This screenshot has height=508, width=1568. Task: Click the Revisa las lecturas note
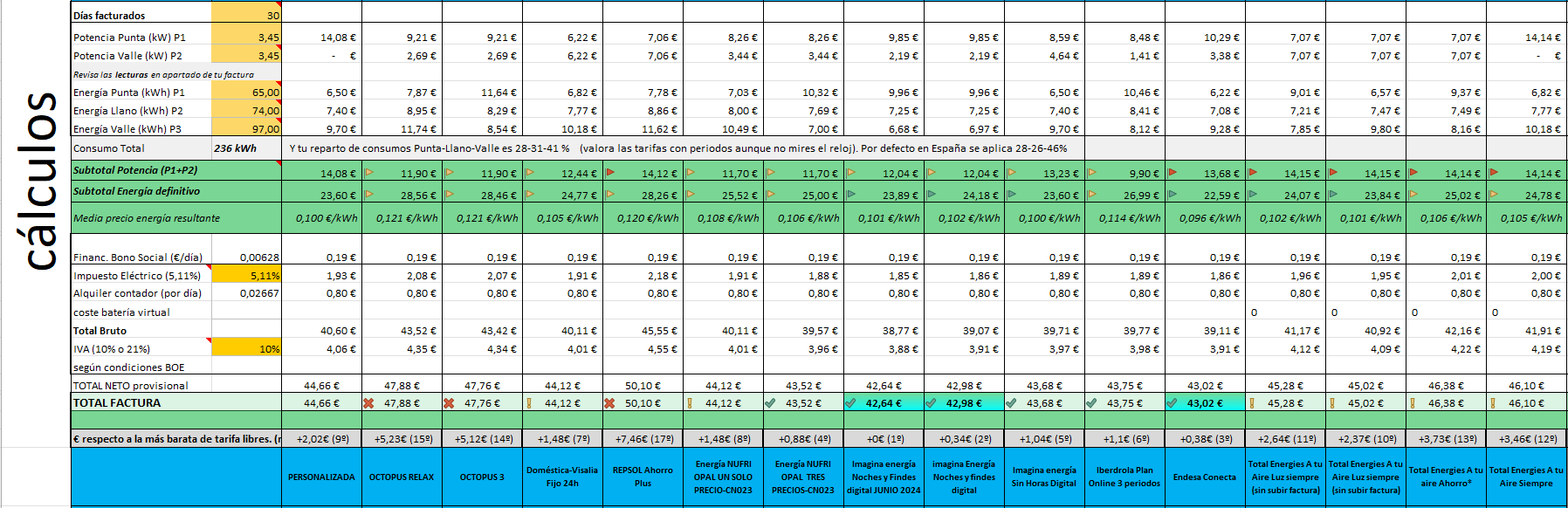pos(163,74)
